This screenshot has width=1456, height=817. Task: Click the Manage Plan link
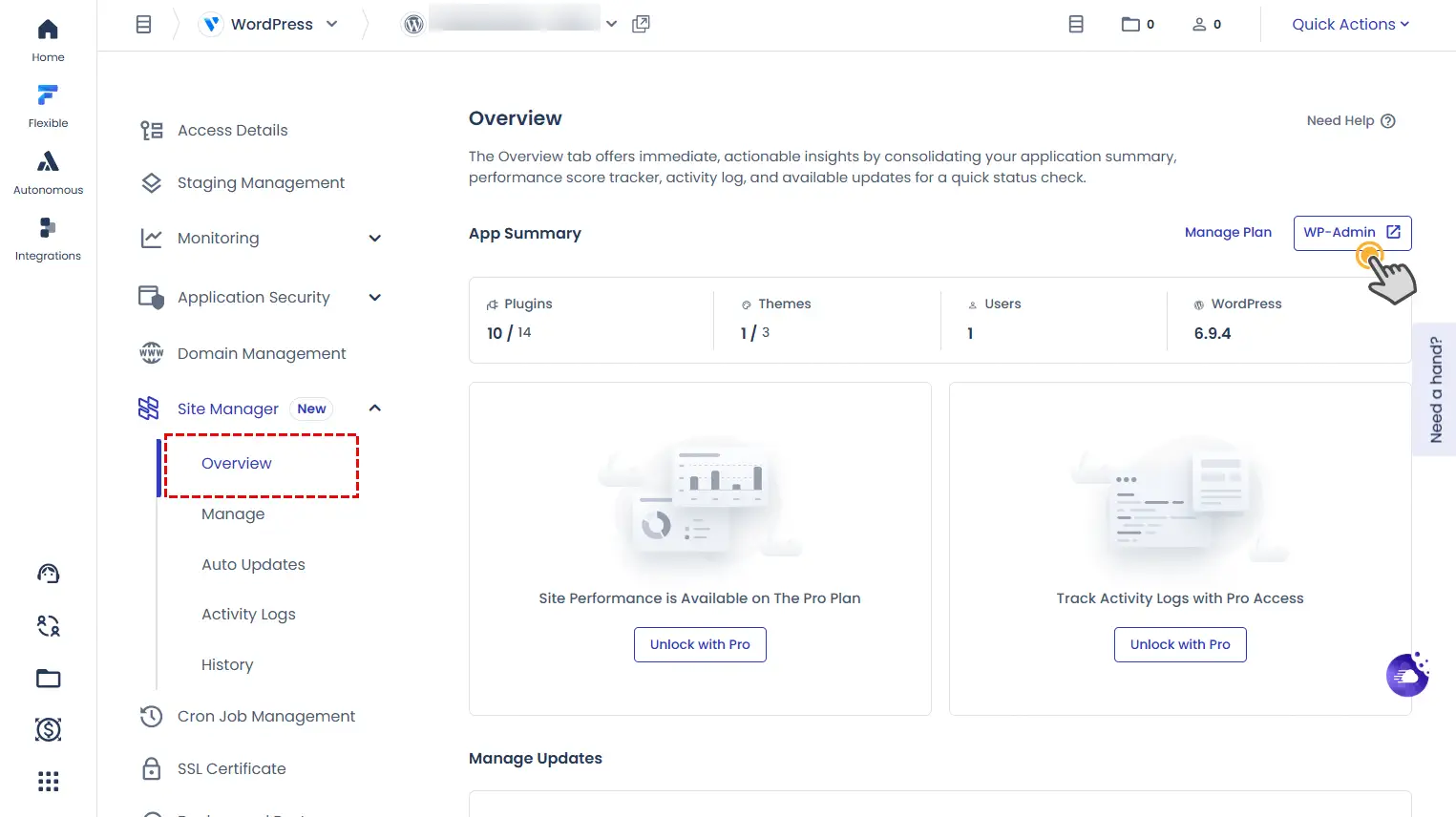(1228, 233)
